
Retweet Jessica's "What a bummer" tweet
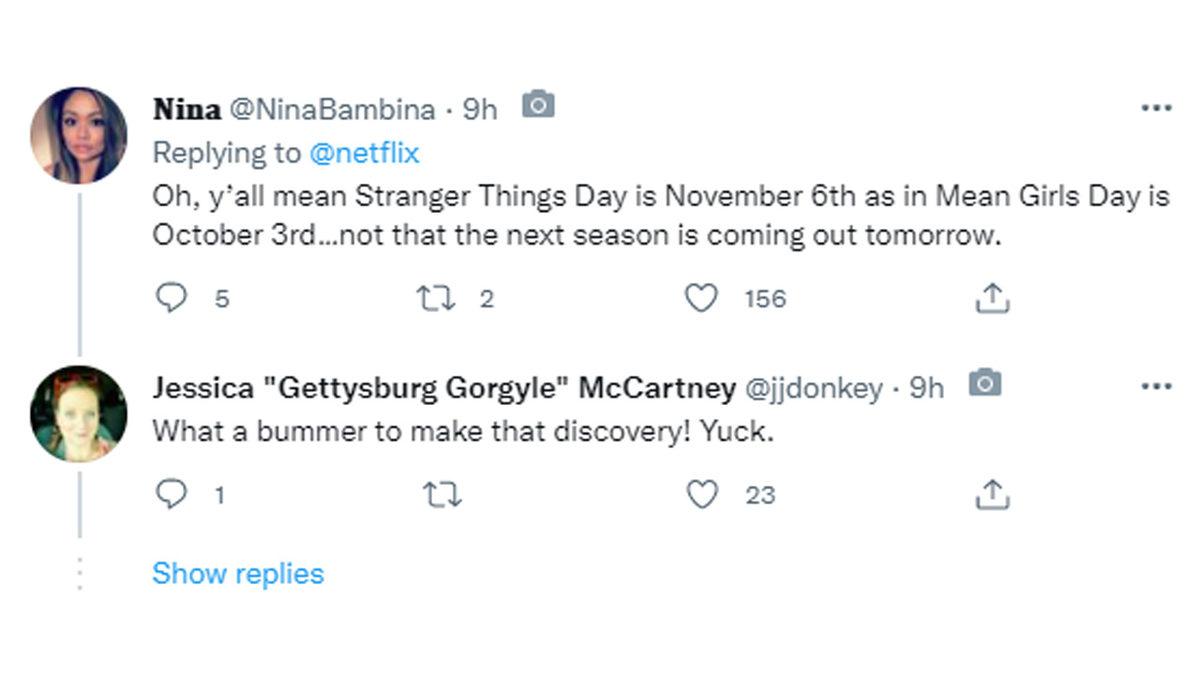pos(443,494)
